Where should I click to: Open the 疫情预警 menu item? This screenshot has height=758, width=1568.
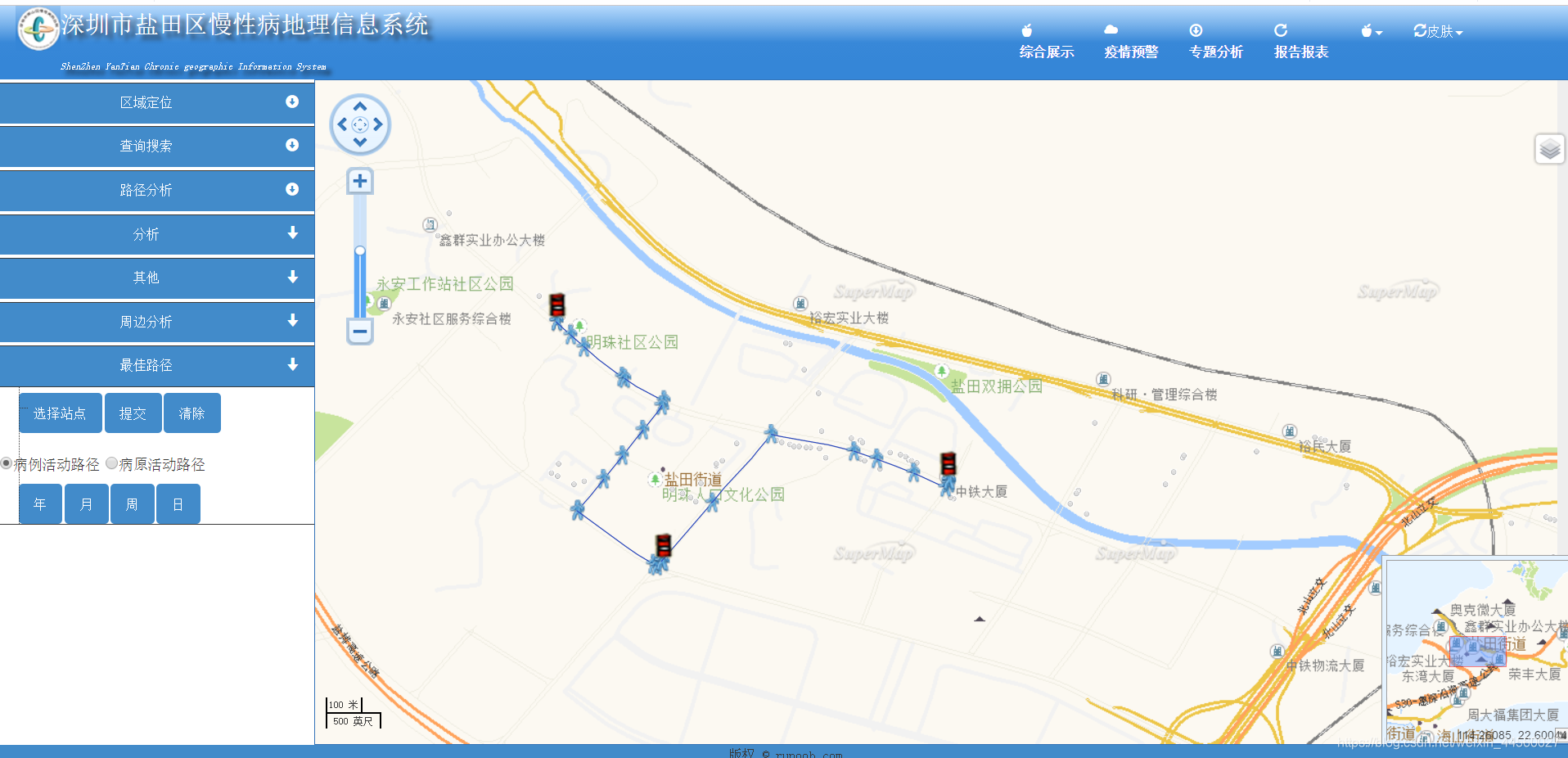pos(1131,43)
